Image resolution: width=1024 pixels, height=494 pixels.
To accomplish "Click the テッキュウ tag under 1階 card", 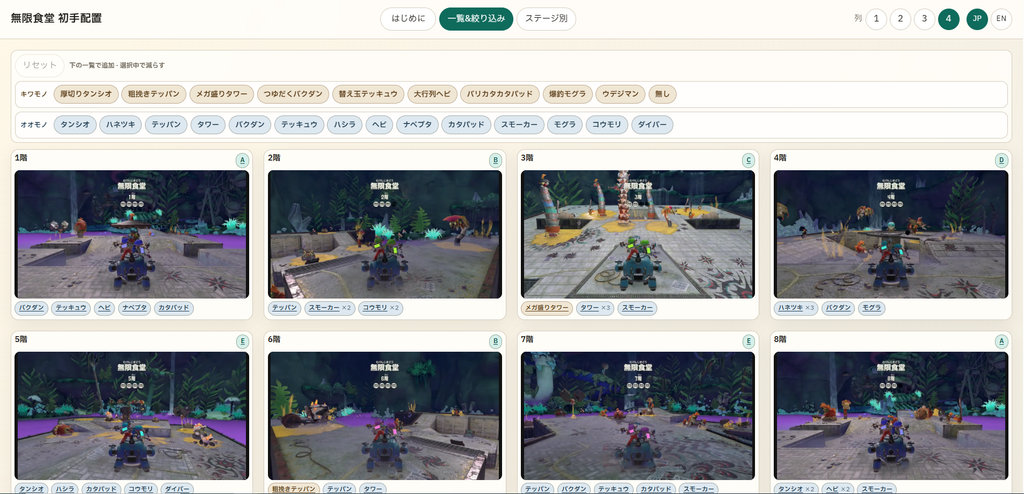I will 71,308.
